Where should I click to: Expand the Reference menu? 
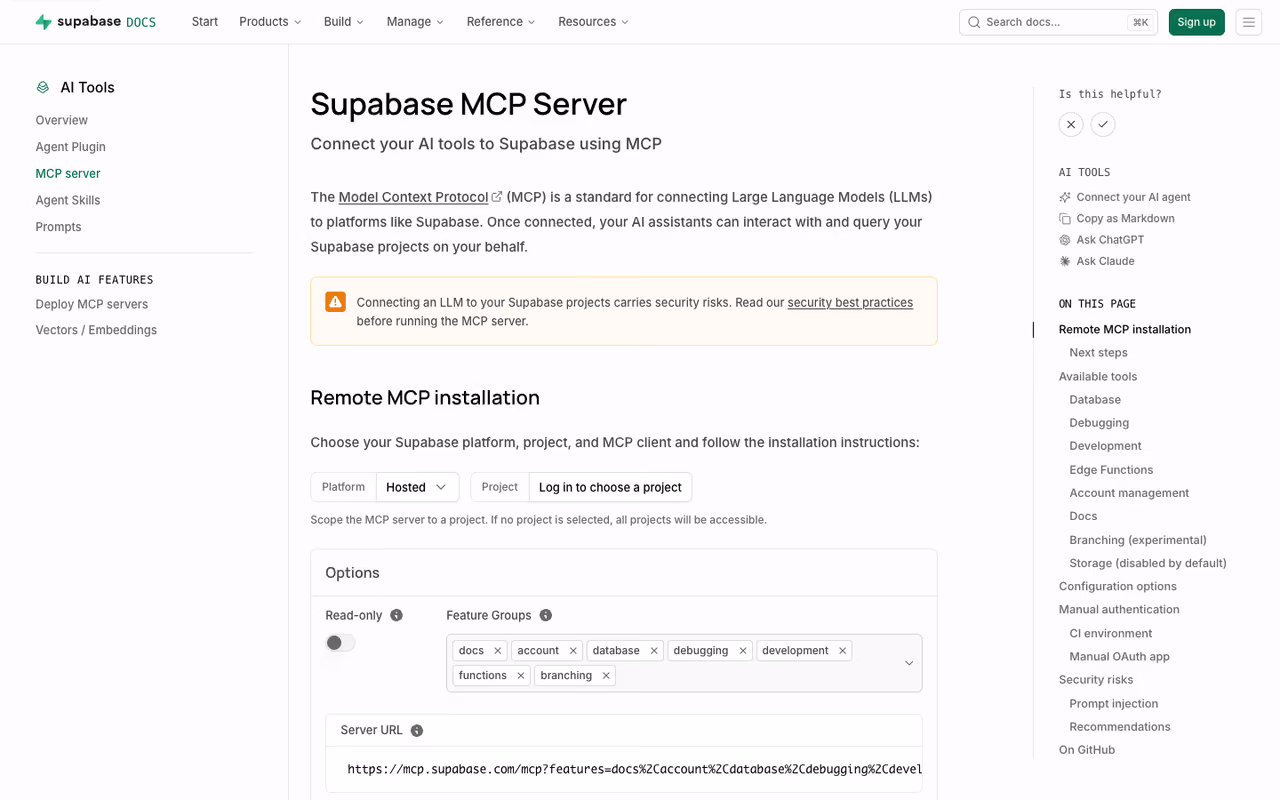pos(501,22)
